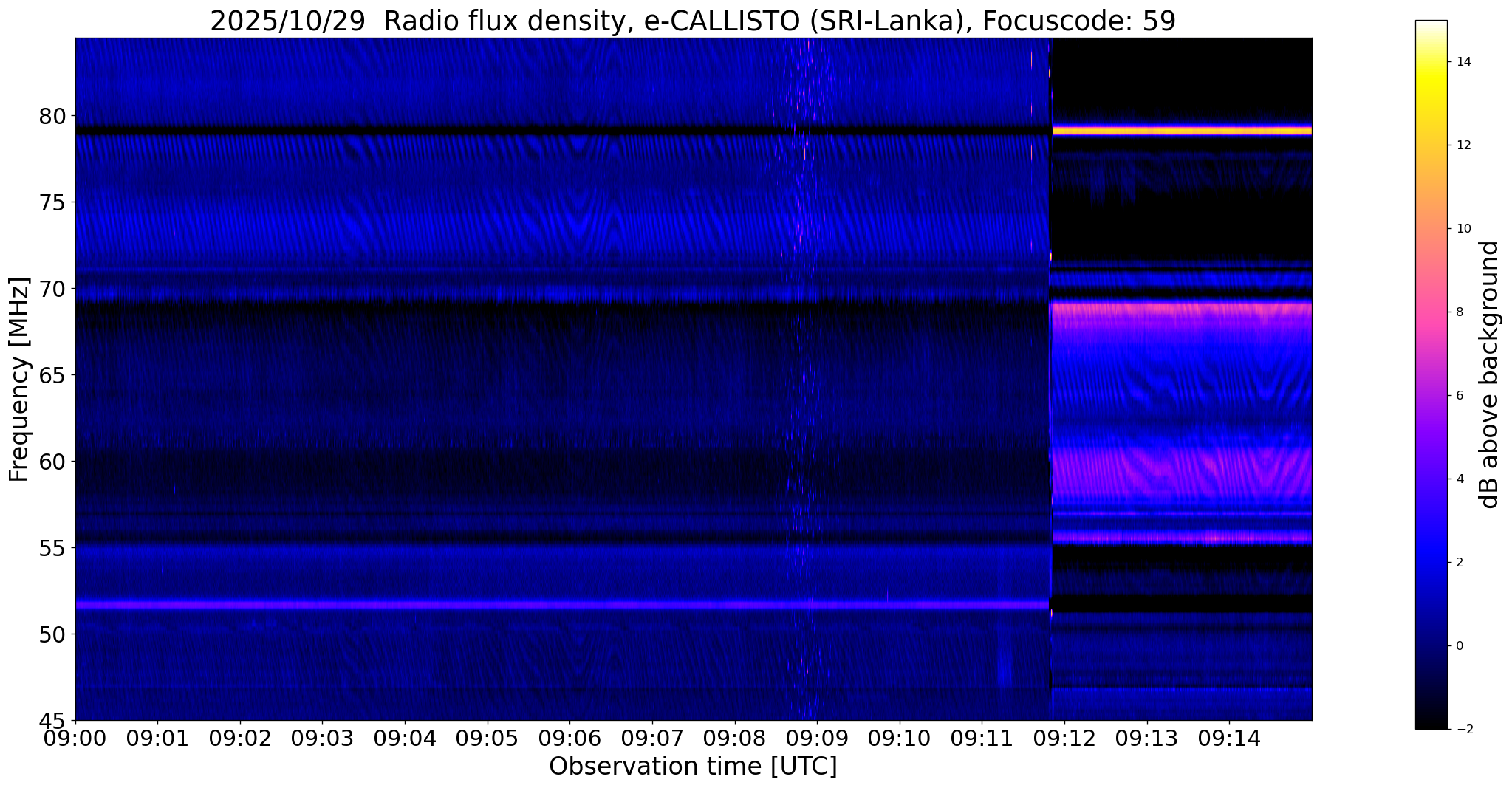Click the colorbar tick label 12
This screenshot has width=1512, height=788.
pos(1463,145)
